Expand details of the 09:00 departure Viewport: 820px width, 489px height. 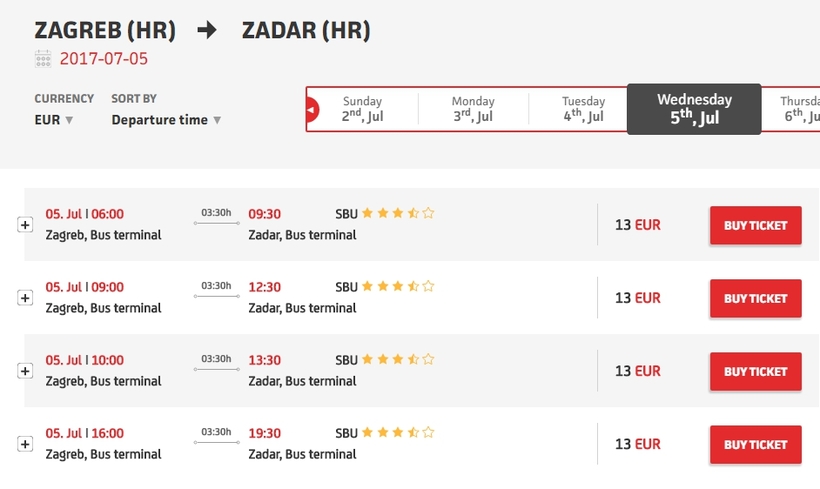tap(25, 298)
